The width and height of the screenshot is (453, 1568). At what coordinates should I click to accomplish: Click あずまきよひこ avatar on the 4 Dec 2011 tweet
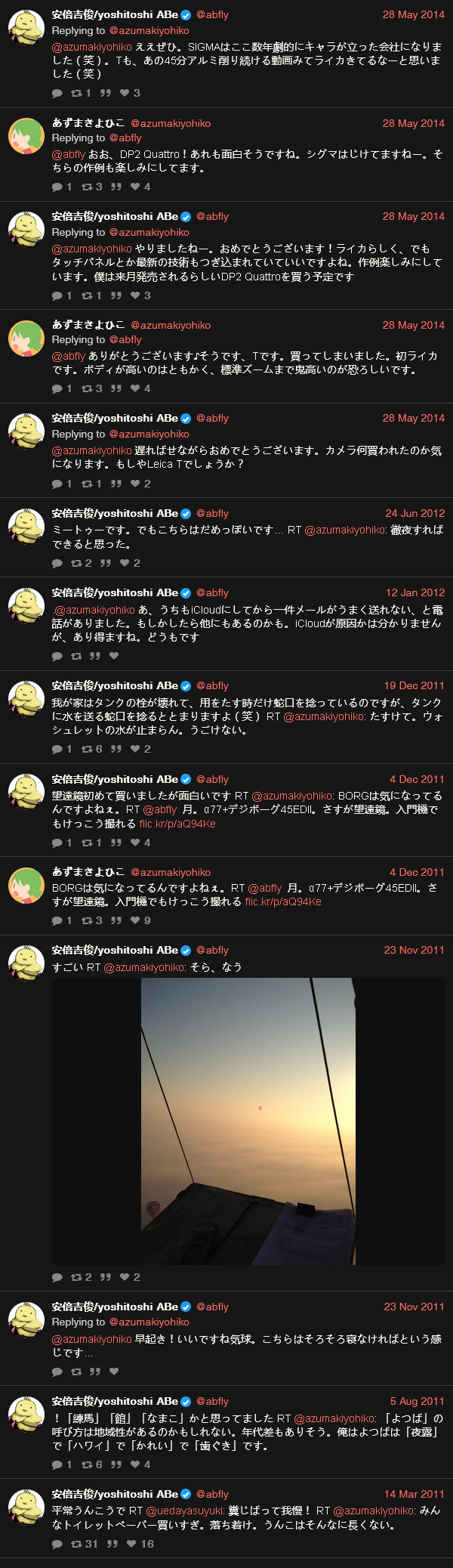tap(26, 885)
